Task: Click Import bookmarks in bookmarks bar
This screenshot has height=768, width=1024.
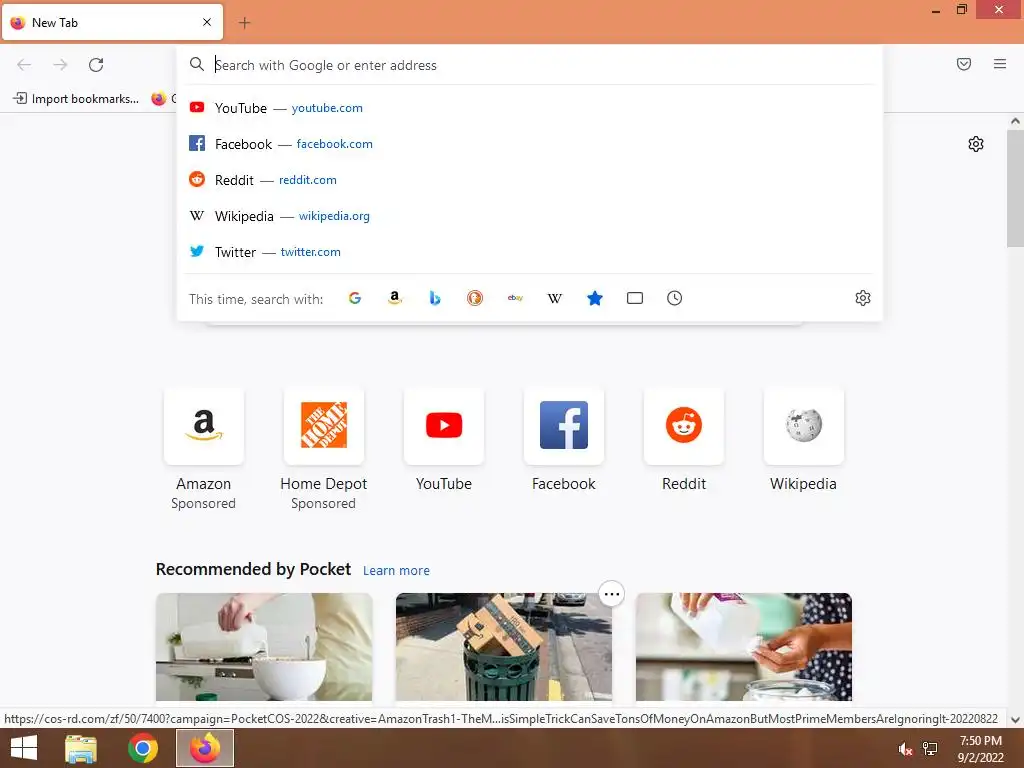Action: point(76,99)
